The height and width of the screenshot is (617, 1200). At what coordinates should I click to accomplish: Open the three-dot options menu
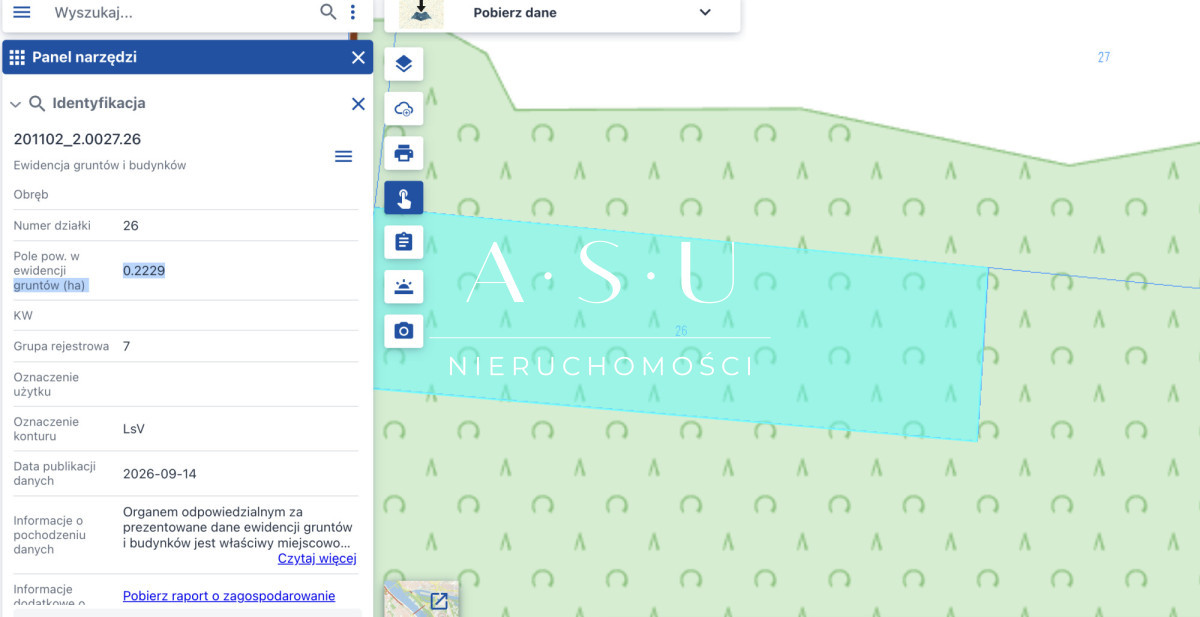pos(353,12)
